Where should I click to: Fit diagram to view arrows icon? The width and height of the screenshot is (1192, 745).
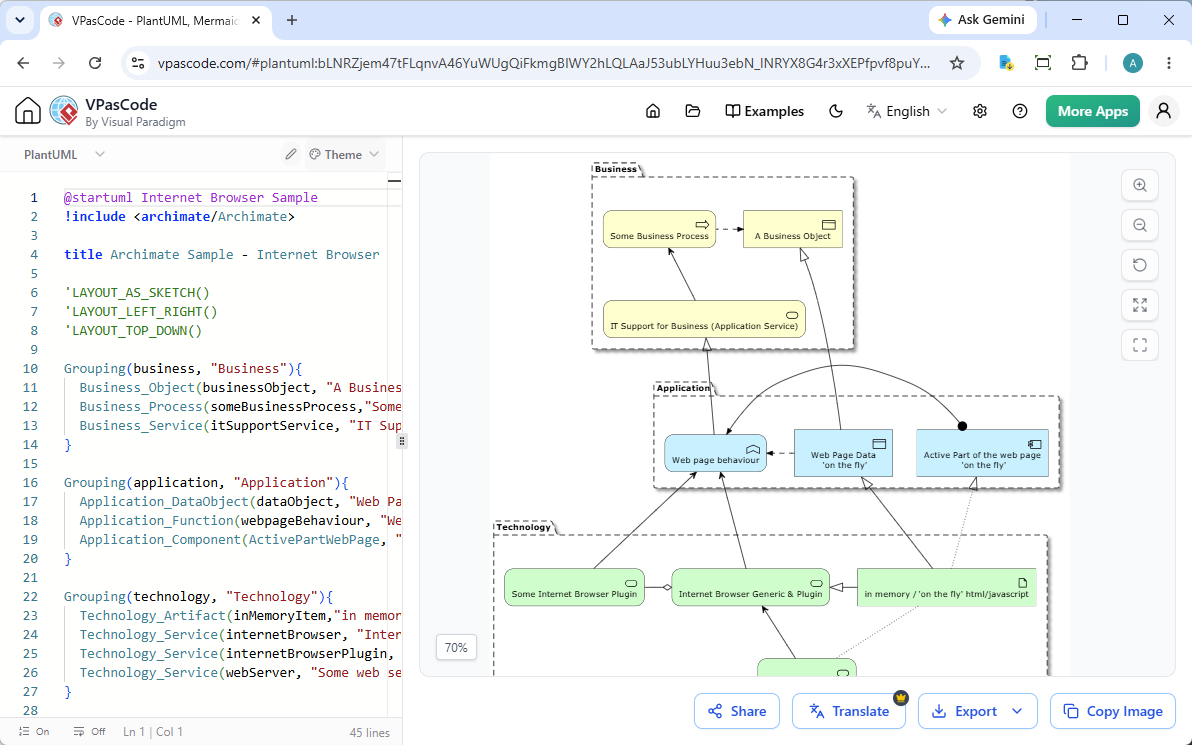[x=1140, y=305]
